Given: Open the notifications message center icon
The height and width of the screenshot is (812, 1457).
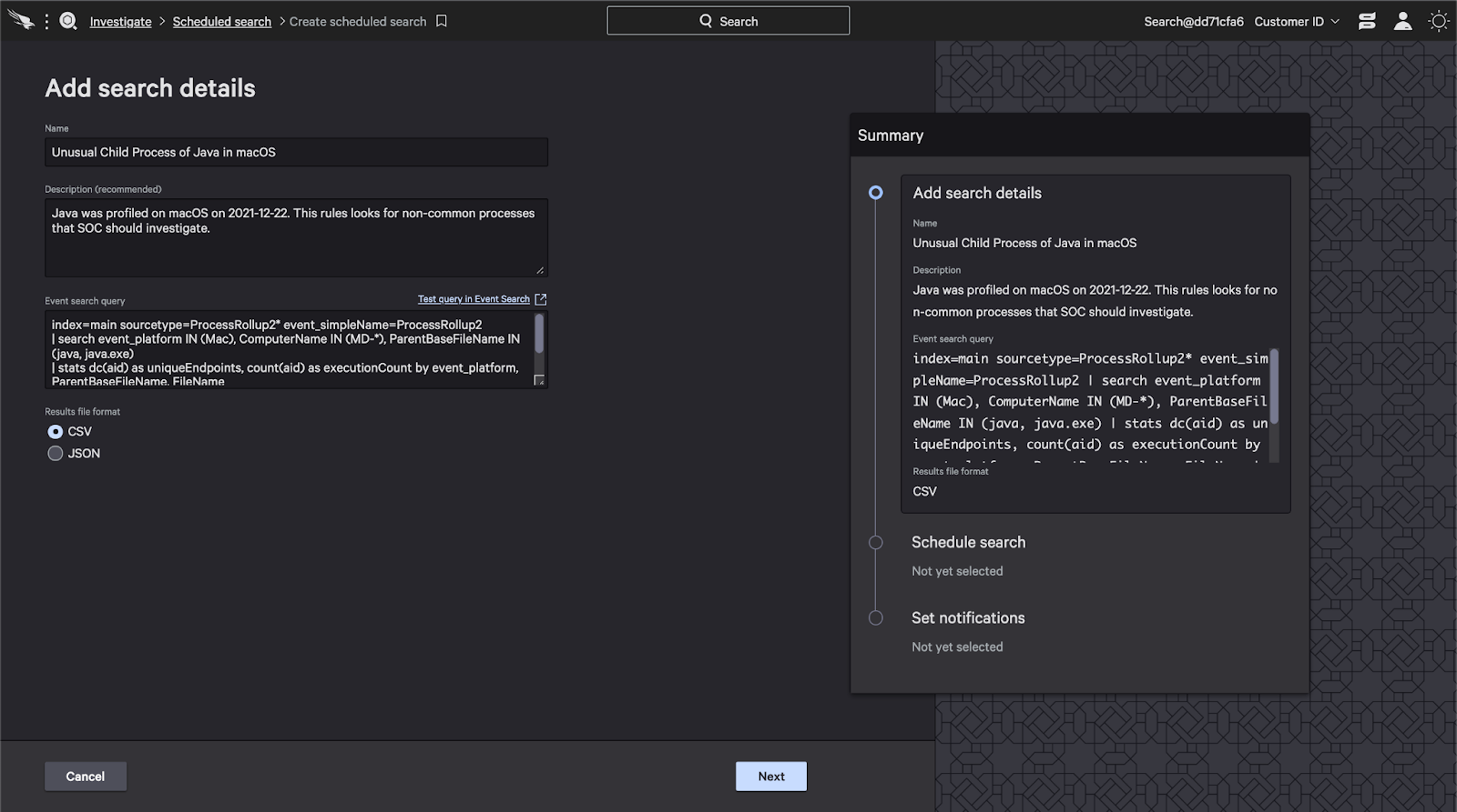Looking at the screenshot, I should tap(1366, 22).
